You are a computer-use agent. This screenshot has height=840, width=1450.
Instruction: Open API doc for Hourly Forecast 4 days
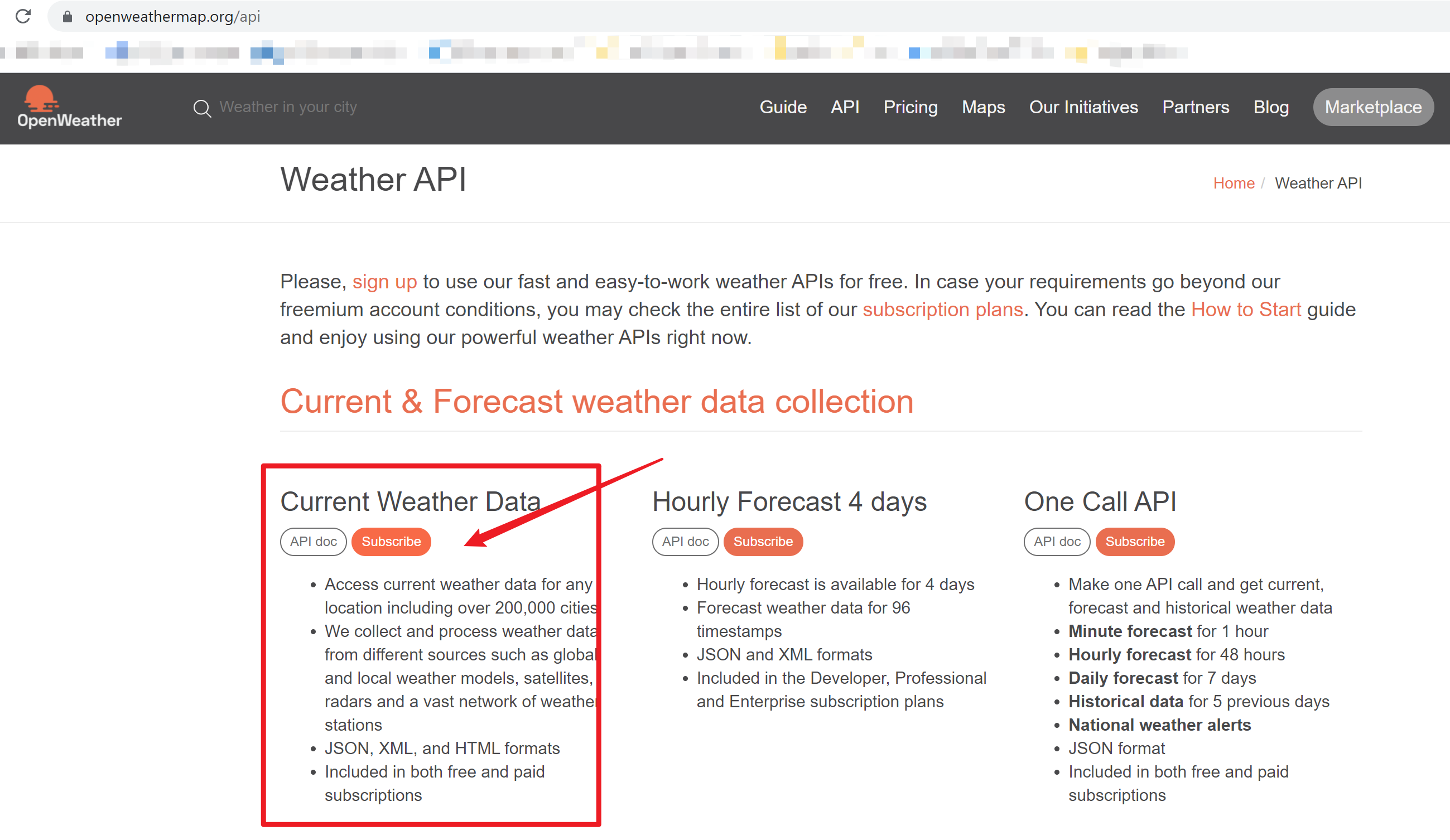pos(685,542)
